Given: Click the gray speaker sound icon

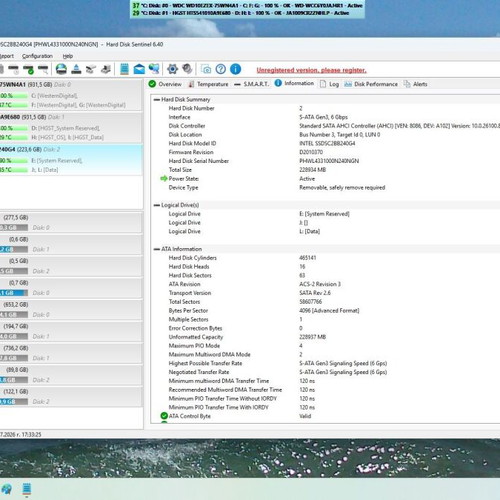Looking at the screenshot, I should pos(187,69).
